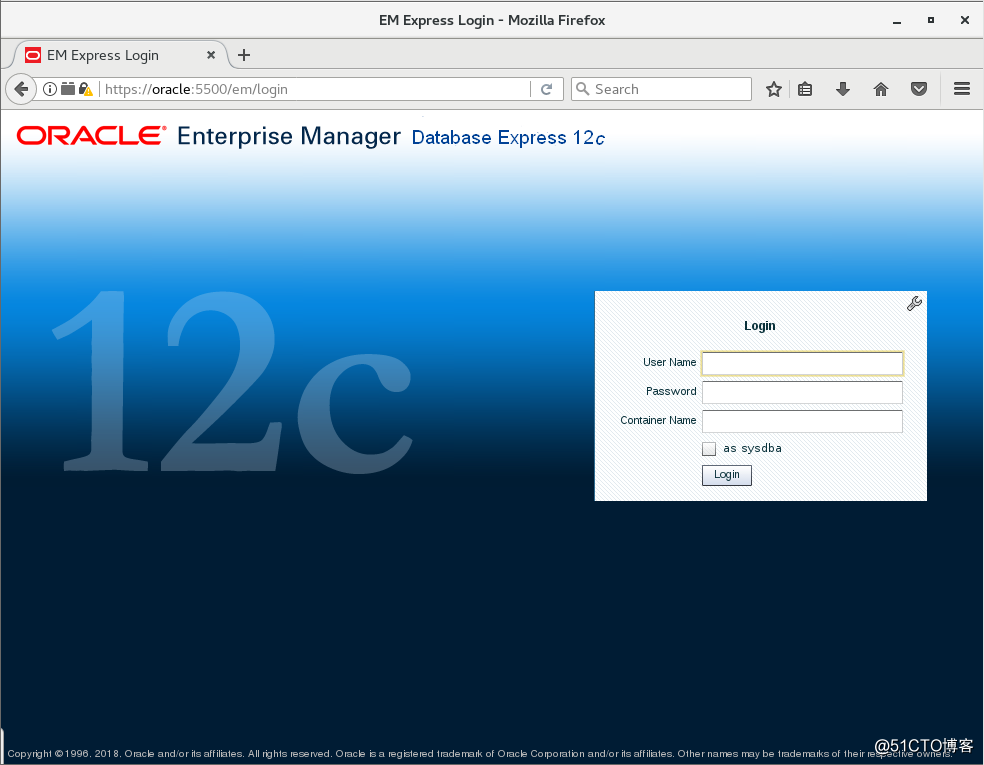
Task: Focus the Password field
Action: [802, 392]
